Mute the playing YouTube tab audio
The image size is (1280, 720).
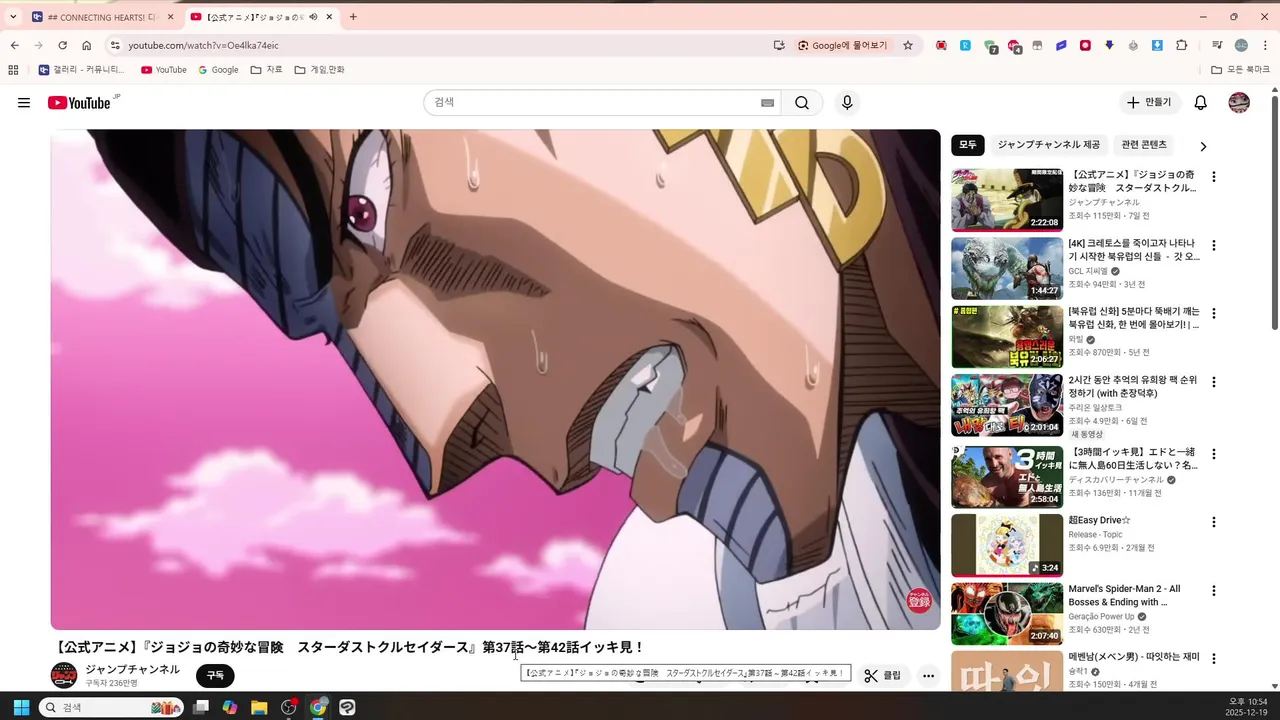click(x=314, y=17)
